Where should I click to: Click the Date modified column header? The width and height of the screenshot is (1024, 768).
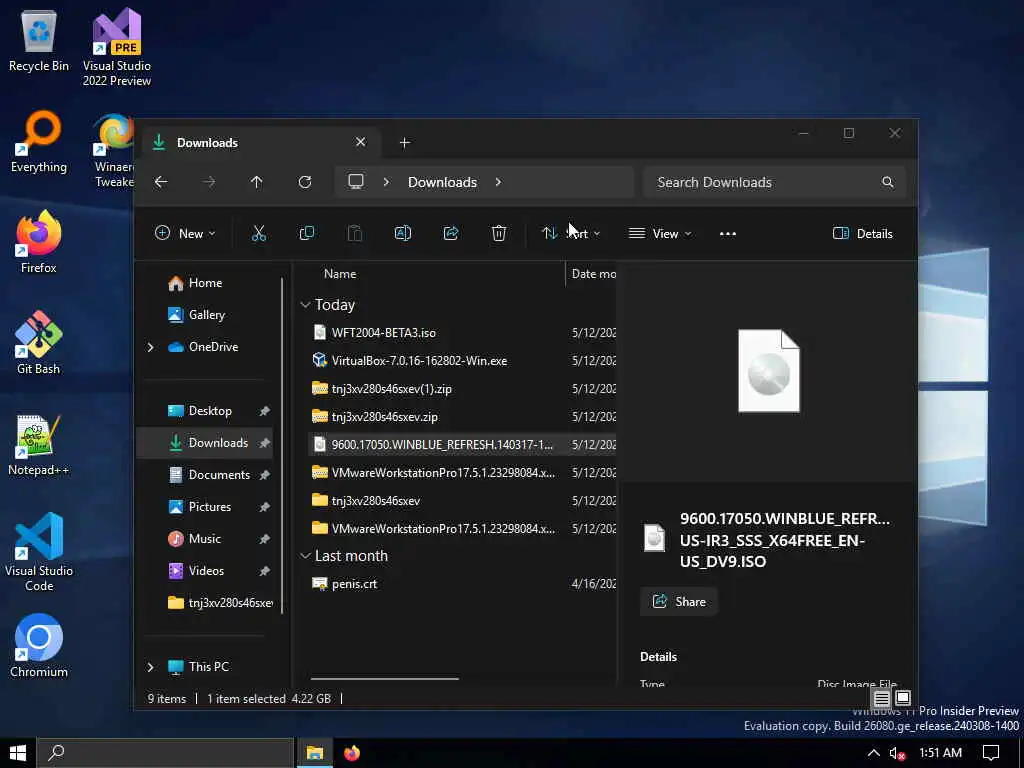coord(594,274)
